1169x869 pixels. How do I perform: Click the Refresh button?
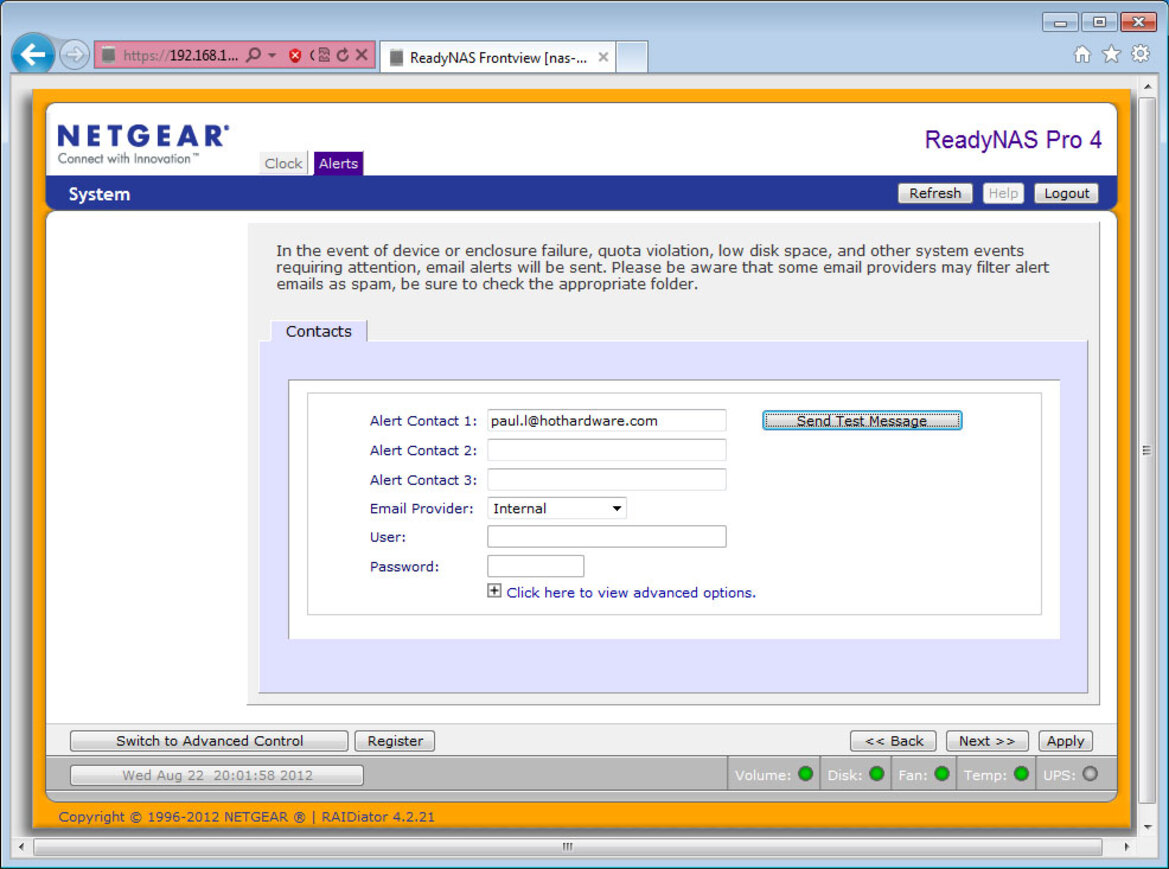935,193
